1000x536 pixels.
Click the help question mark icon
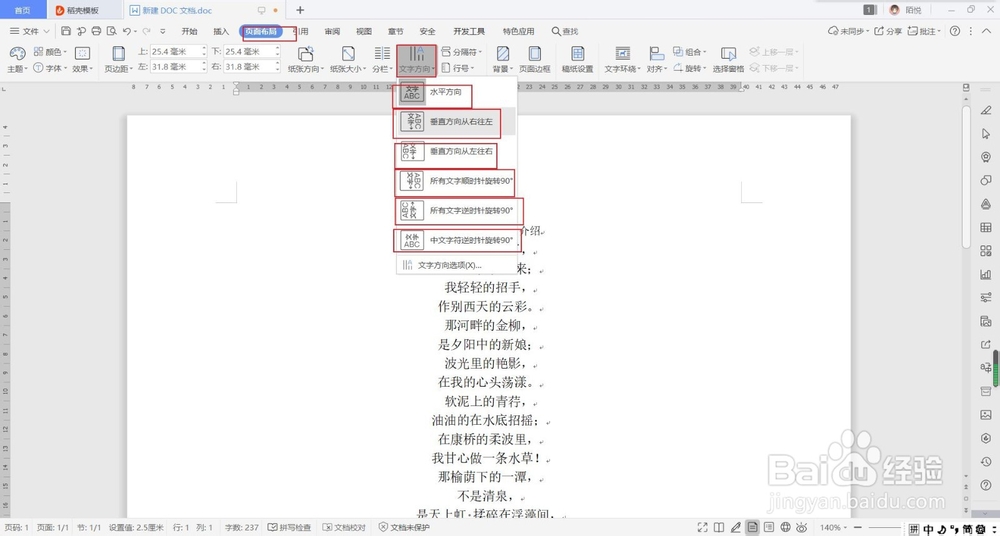coord(955,31)
